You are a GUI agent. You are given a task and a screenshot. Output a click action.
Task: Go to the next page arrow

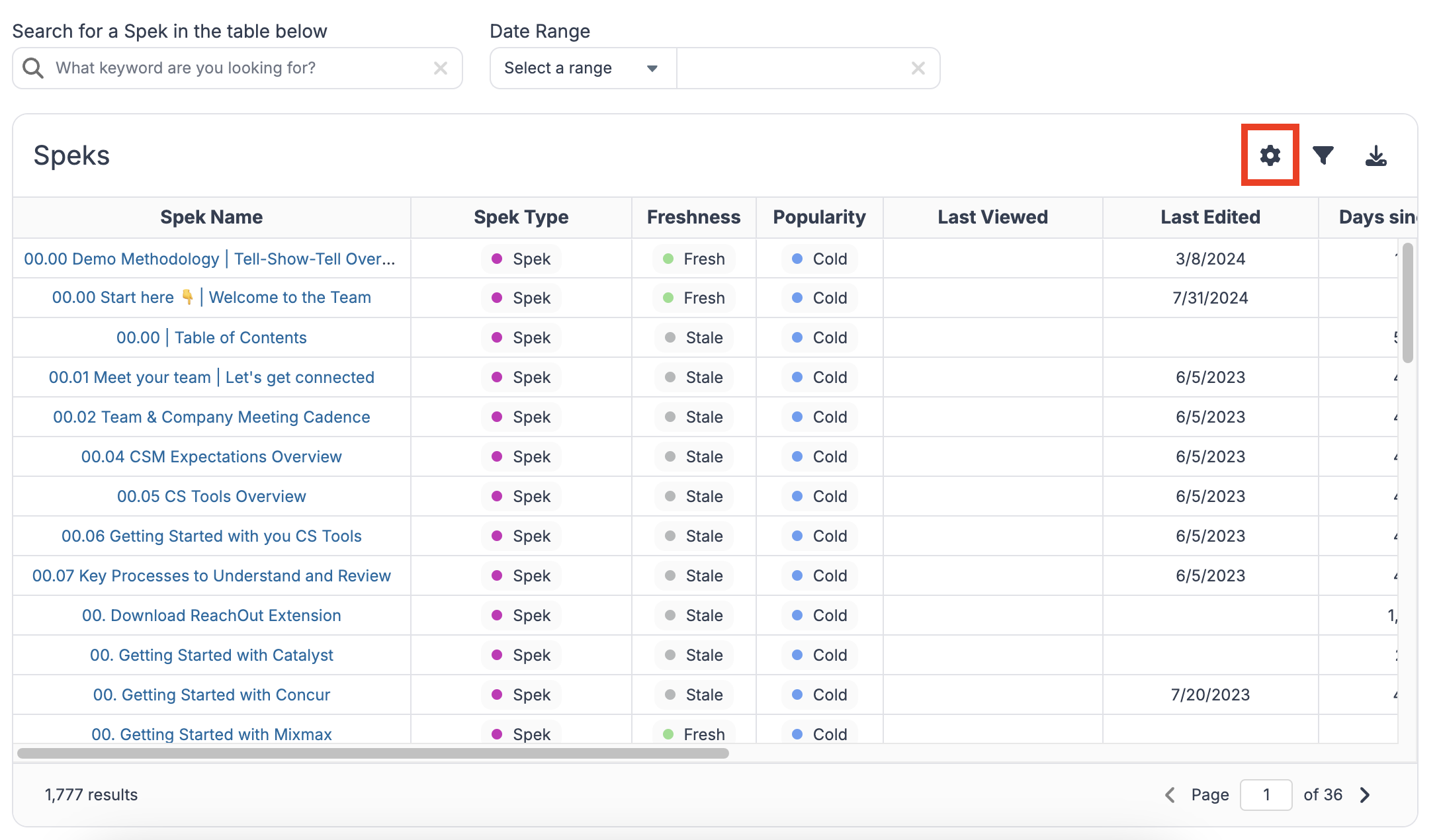point(1365,794)
